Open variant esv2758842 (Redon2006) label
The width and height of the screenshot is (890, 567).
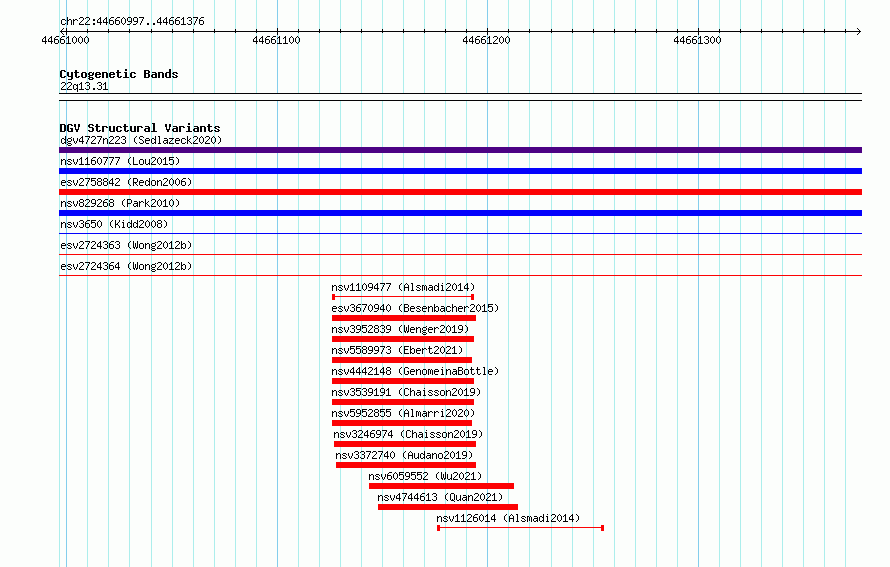[x=126, y=182]
